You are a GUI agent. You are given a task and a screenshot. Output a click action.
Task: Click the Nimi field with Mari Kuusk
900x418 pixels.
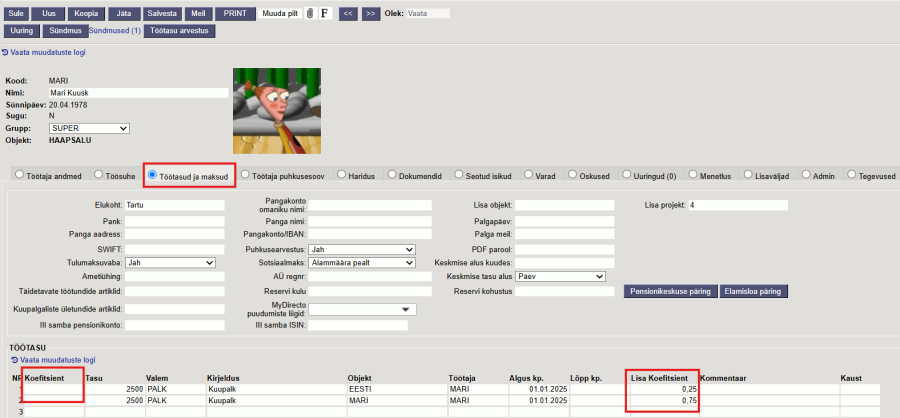point(138,93)
